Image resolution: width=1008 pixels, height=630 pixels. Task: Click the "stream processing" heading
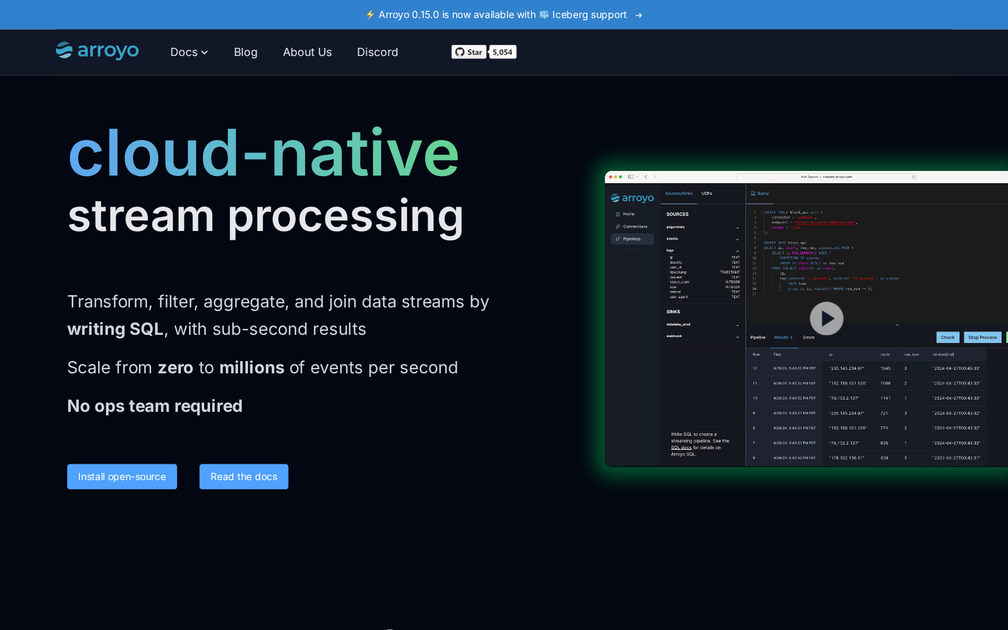point(266,217)
